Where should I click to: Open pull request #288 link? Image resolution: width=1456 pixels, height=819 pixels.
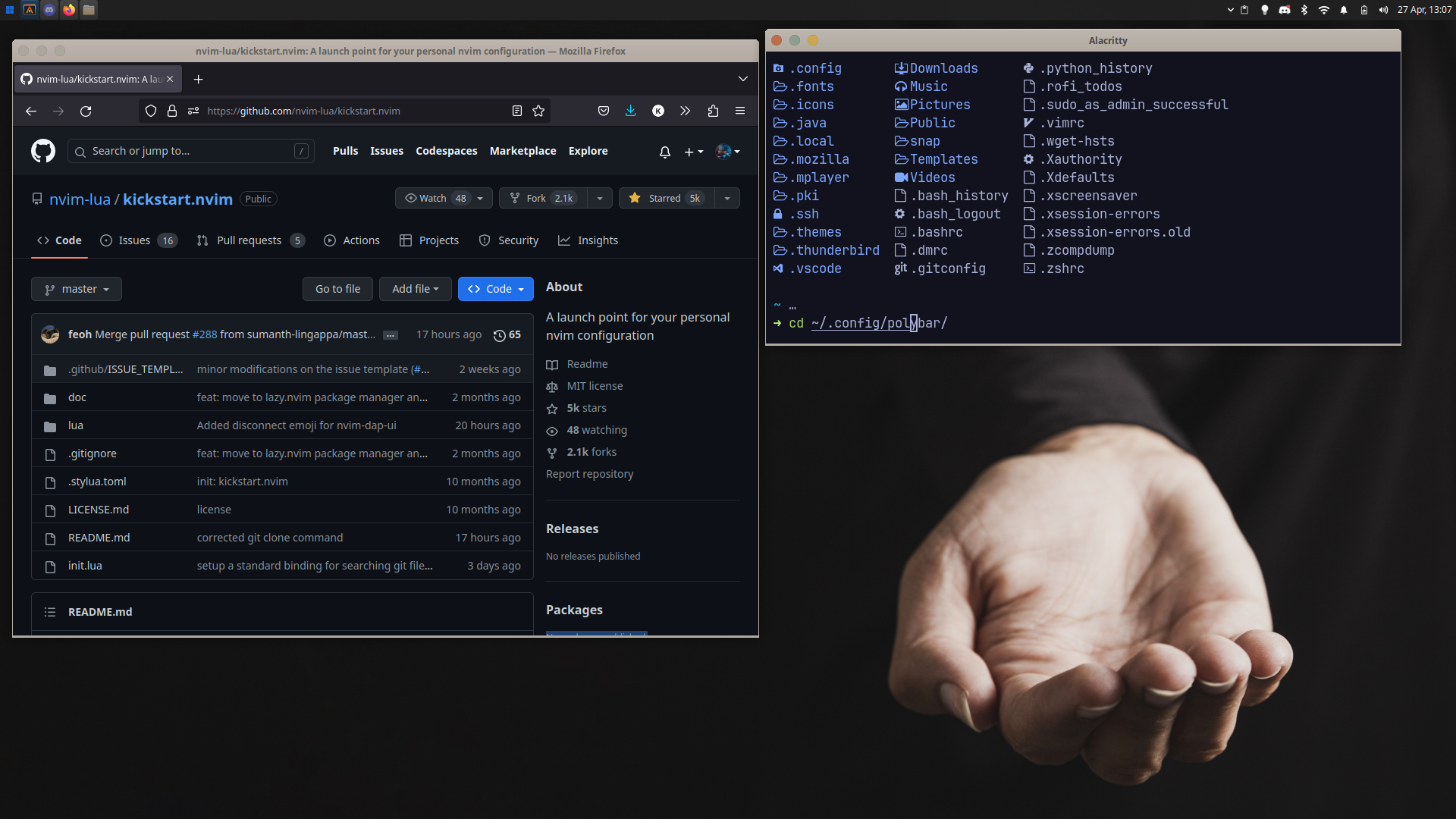(x=205, y=334)
